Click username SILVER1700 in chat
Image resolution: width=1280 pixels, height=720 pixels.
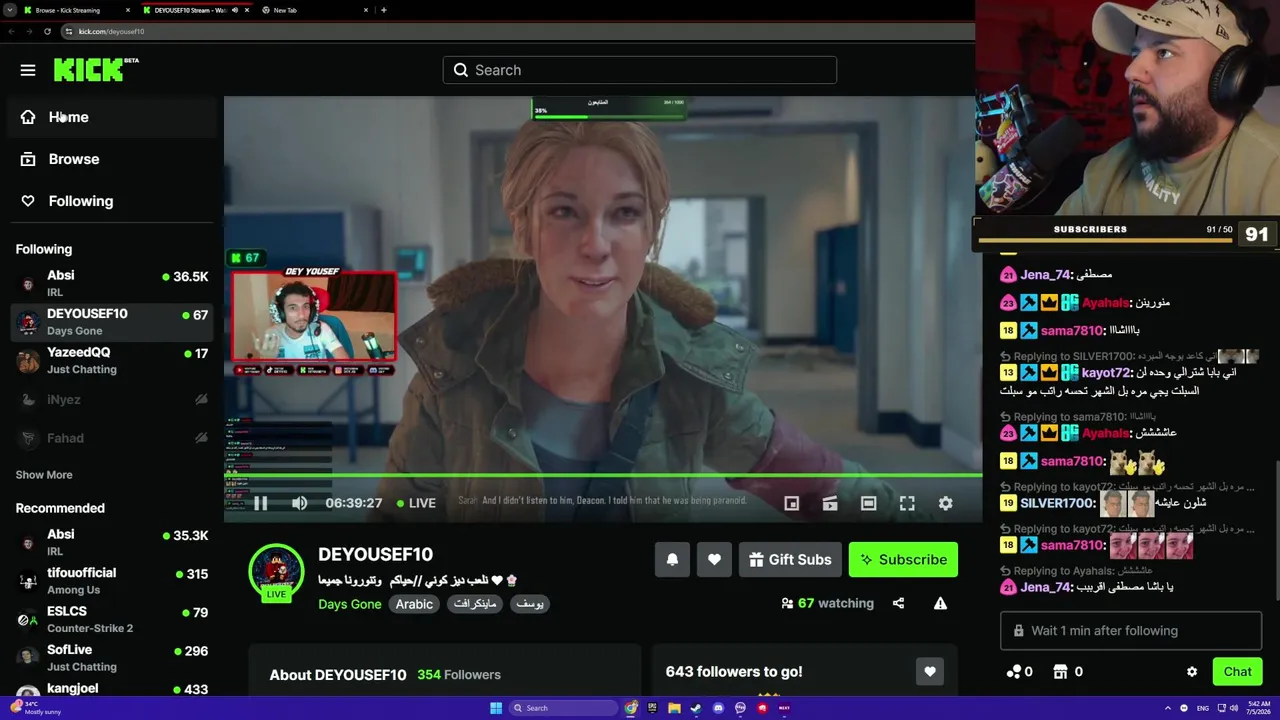pos(1058,503)
